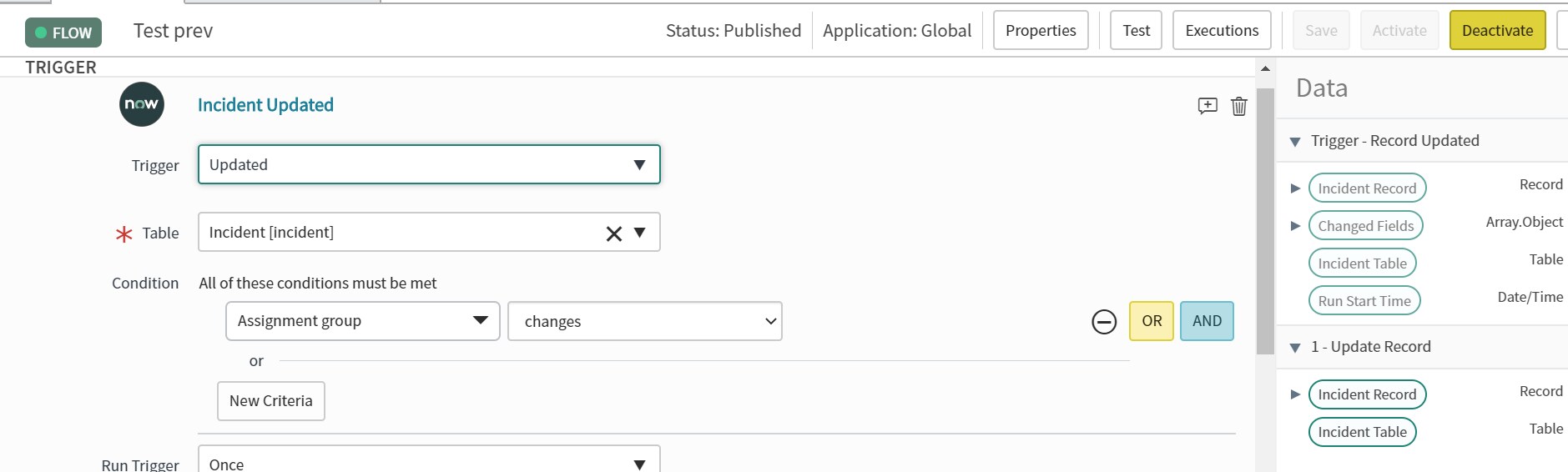Click 'Date/Time' type label

click(x=1530, y=297)
